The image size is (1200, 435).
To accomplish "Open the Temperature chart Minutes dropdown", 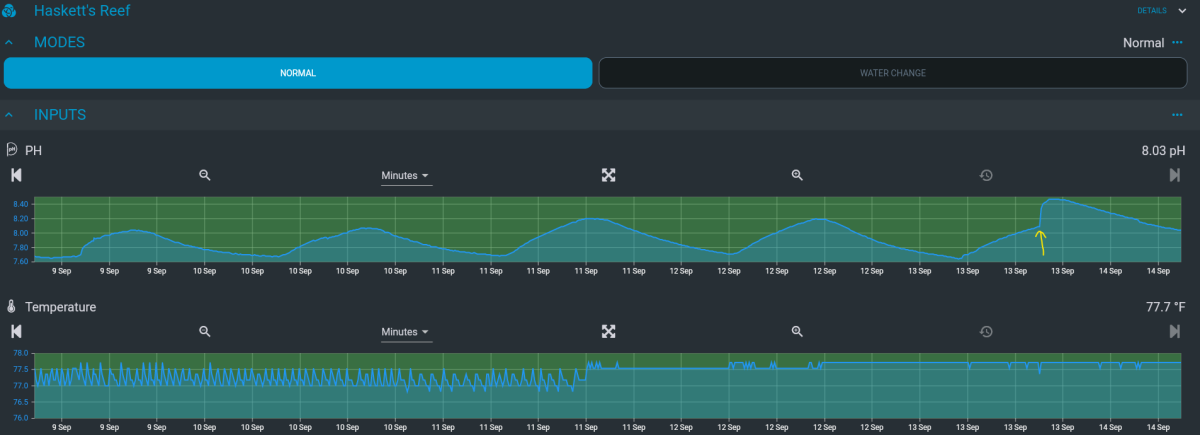I will (406, 332).
